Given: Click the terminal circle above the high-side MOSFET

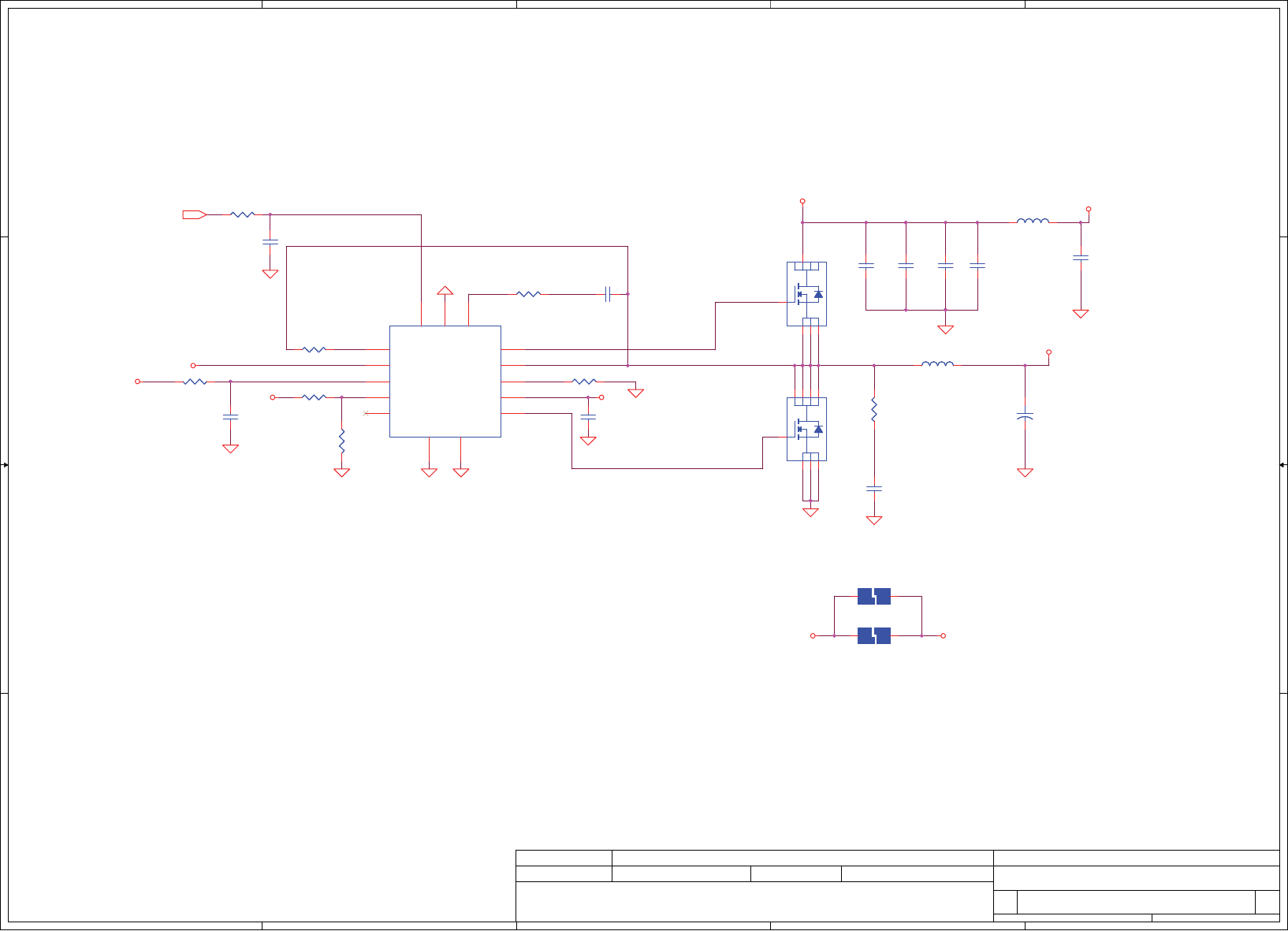Looking at the screenshot, I should pos(802,201).
